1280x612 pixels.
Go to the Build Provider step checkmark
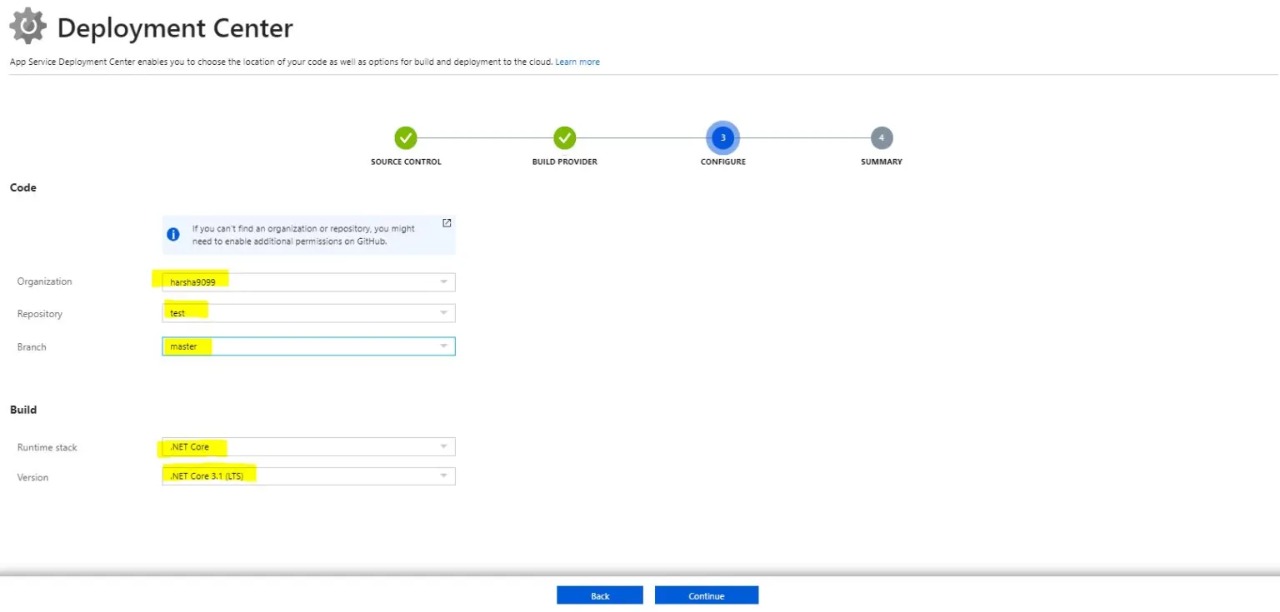pyautogui.click(x=565, y=138)
